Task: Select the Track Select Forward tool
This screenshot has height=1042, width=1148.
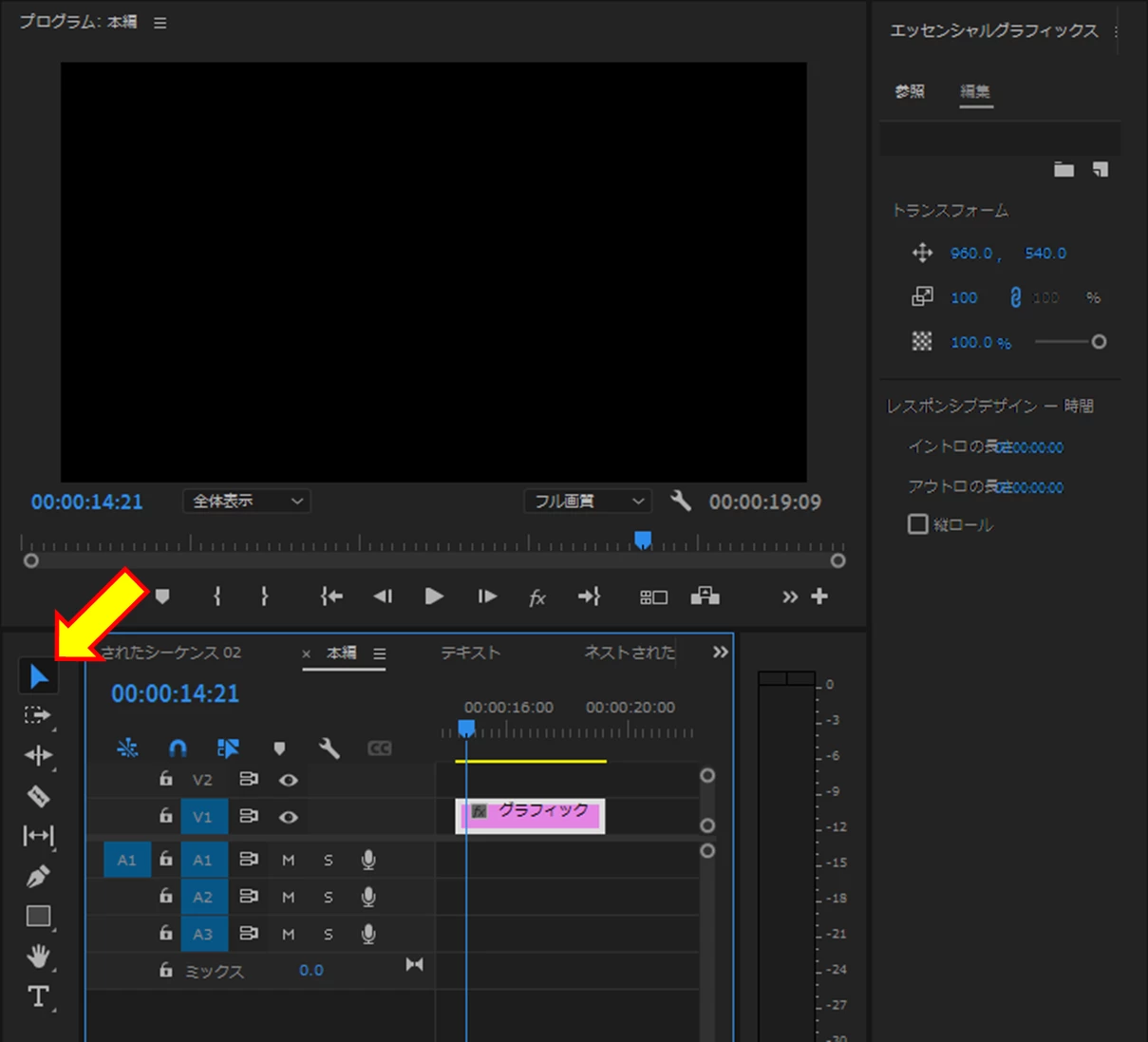Action: click(x=38, y=715)
